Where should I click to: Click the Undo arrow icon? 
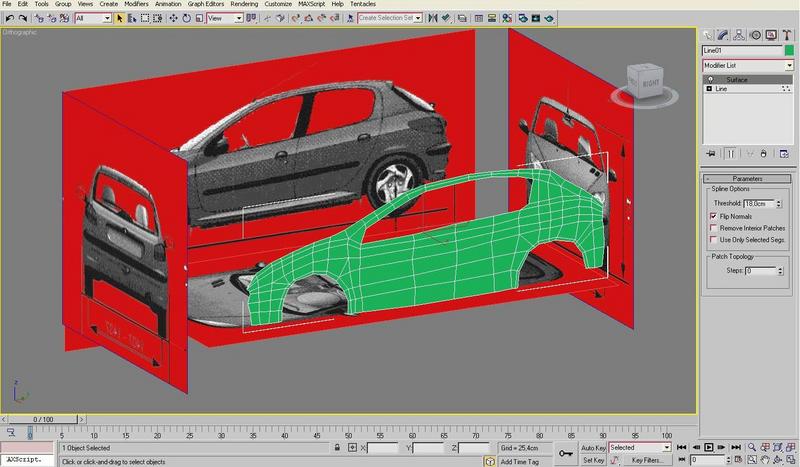10,18
